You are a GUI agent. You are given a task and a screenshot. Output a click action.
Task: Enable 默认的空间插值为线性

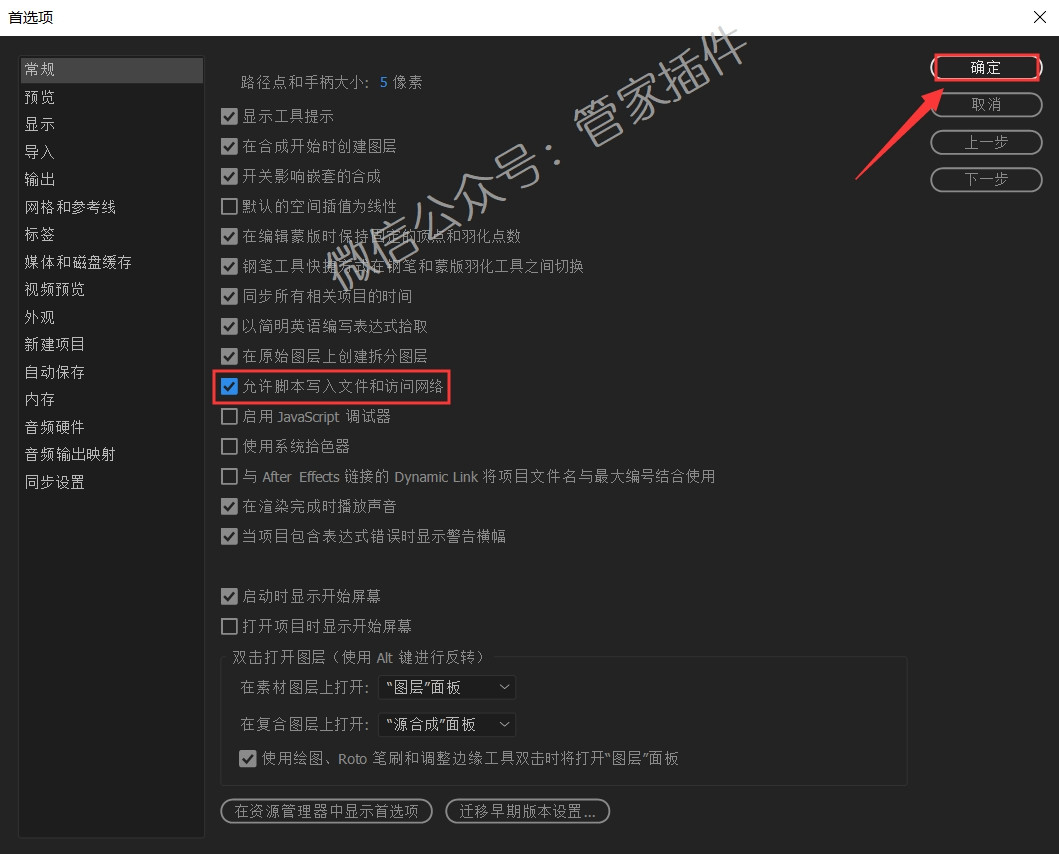coord(229,206)
